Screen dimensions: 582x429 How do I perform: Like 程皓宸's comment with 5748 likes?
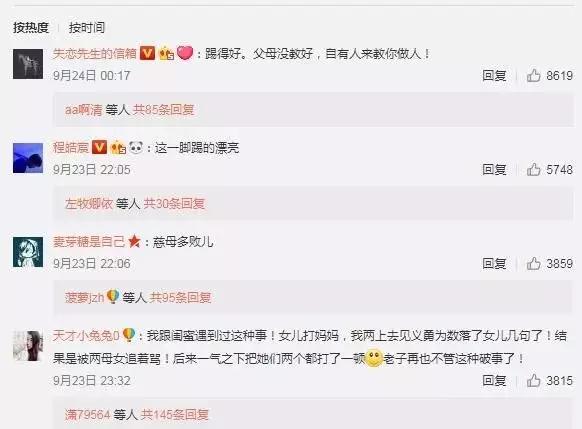[x=533, y=170]
